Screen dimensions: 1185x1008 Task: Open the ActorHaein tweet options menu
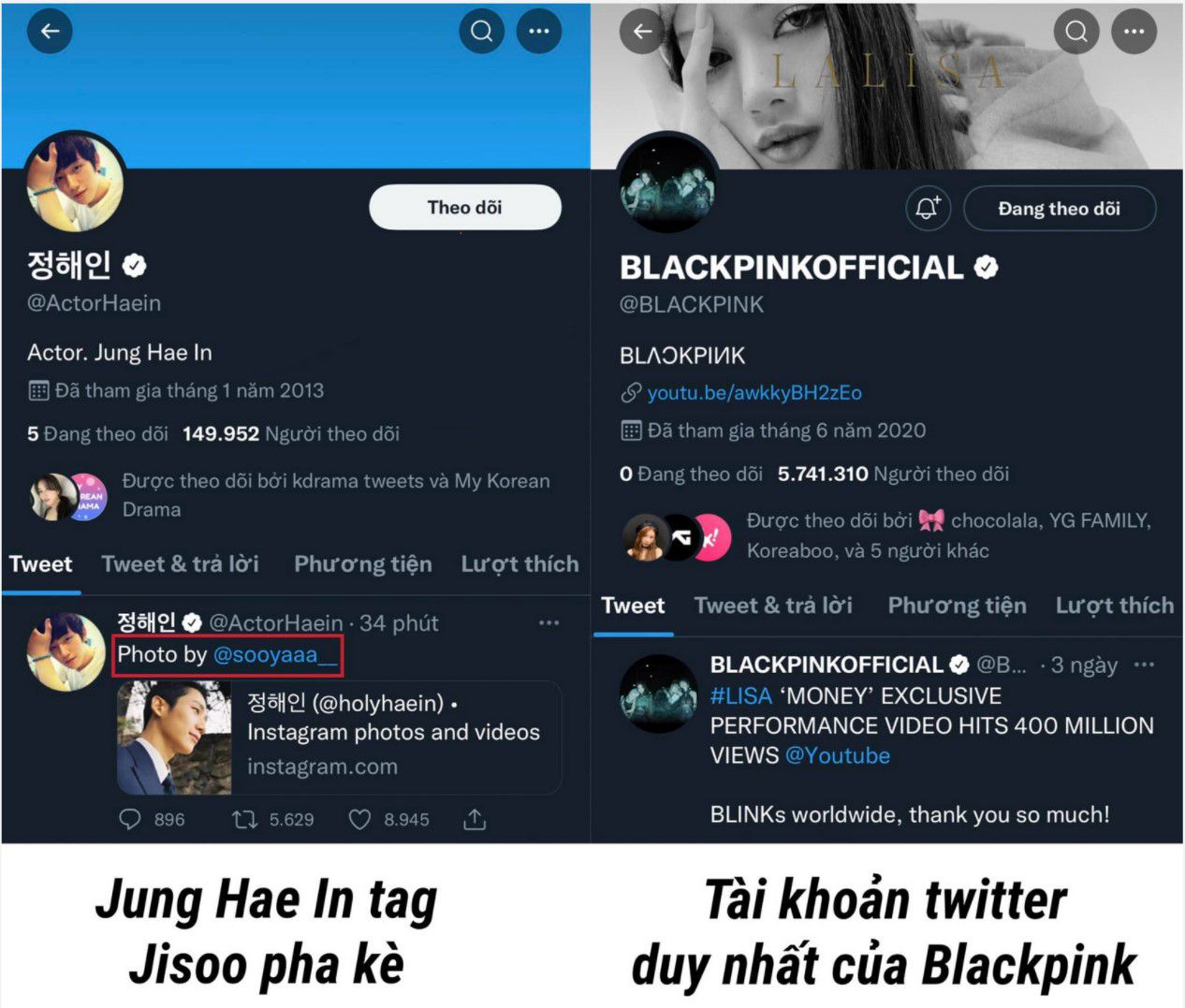click(x=549, y=622)
